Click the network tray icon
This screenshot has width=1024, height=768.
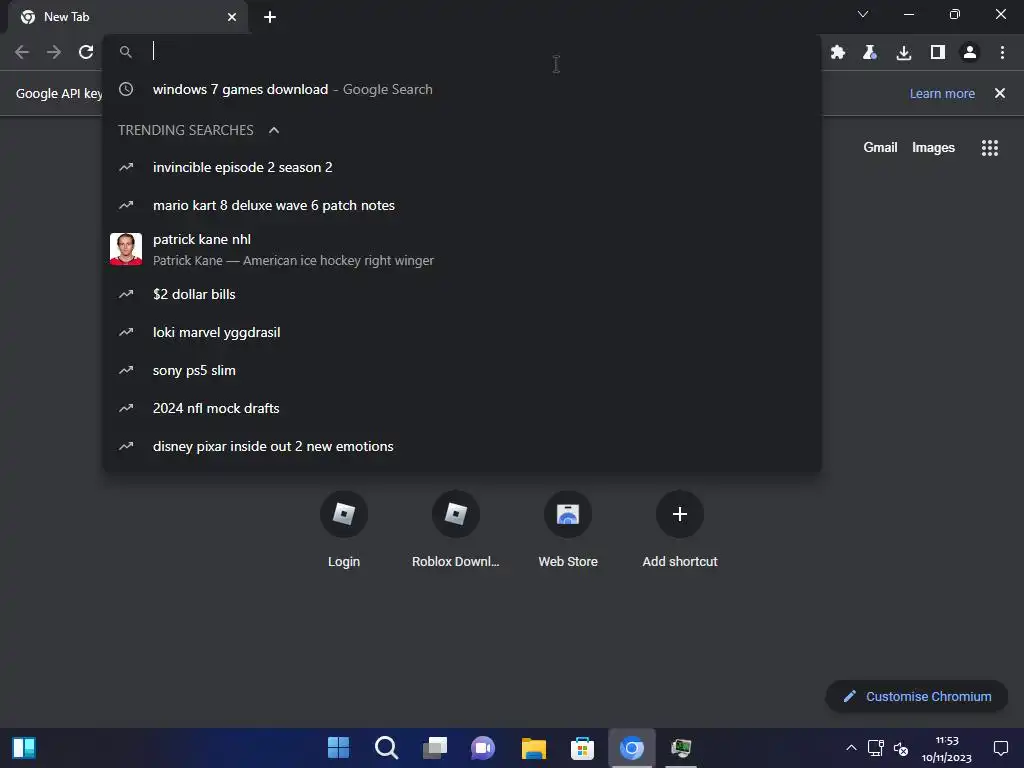click(875, 748)
